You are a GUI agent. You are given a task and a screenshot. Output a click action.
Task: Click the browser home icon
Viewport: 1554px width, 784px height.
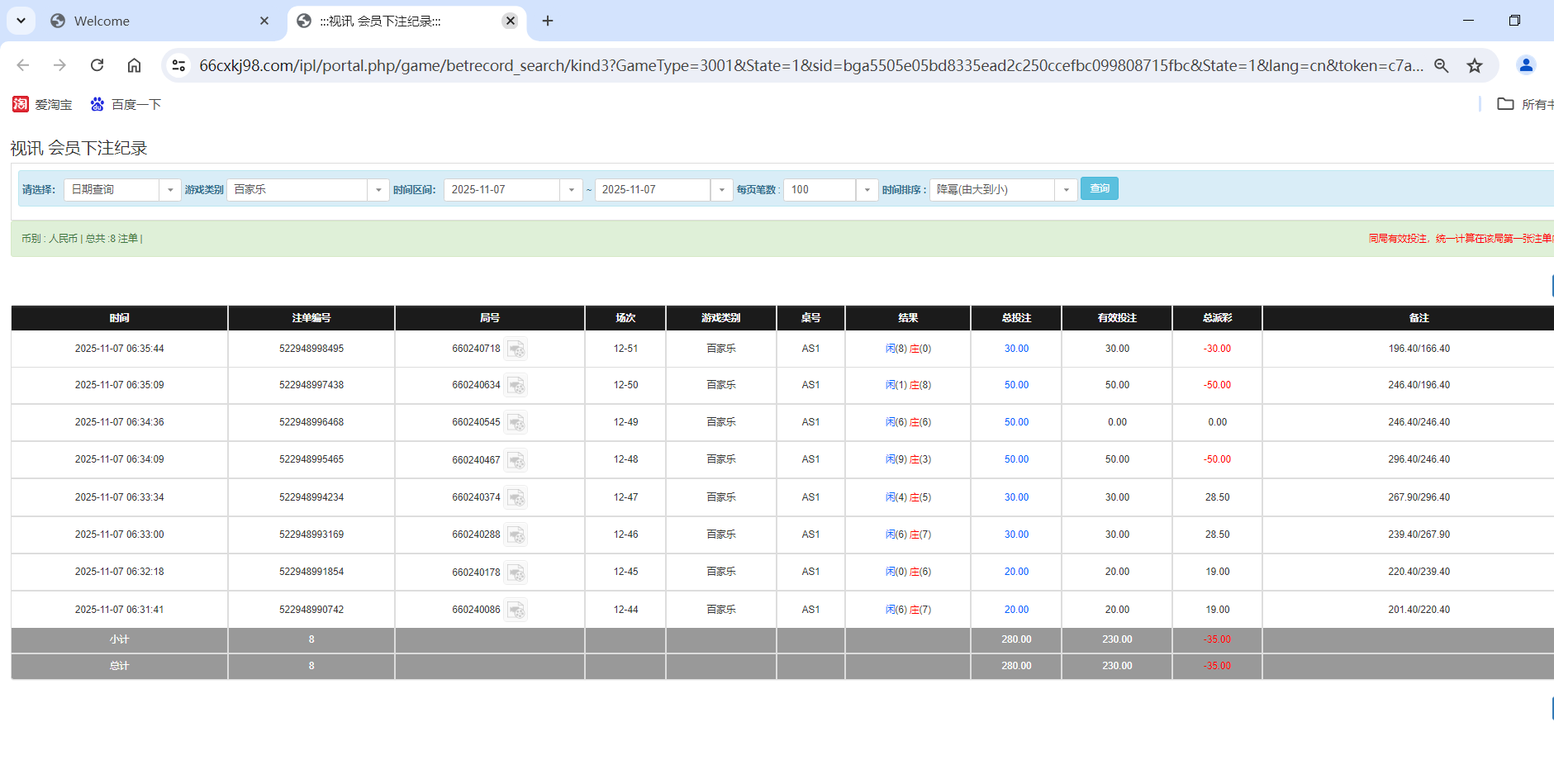click(134, 65)
